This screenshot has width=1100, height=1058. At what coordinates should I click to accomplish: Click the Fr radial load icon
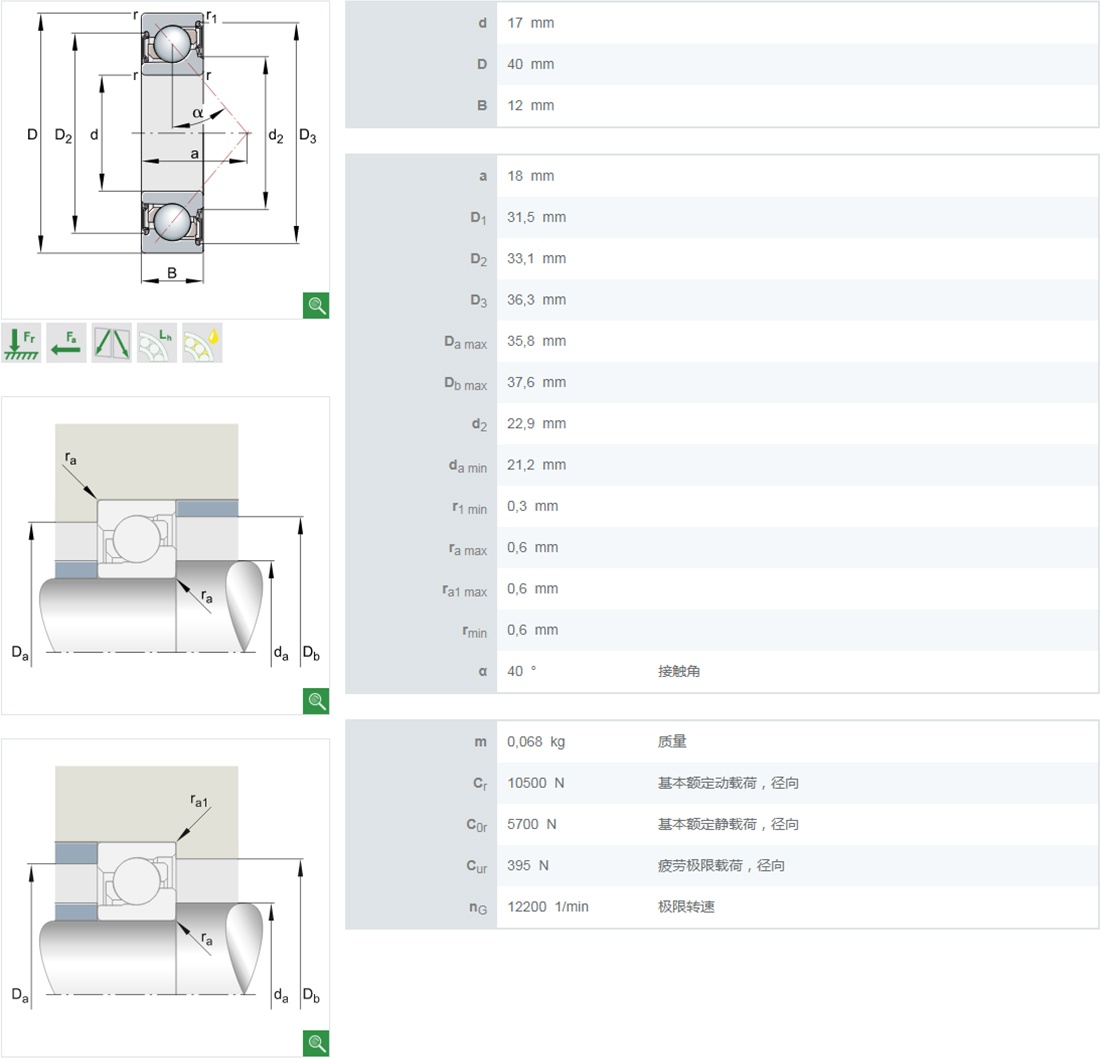[x=21, y=342]
